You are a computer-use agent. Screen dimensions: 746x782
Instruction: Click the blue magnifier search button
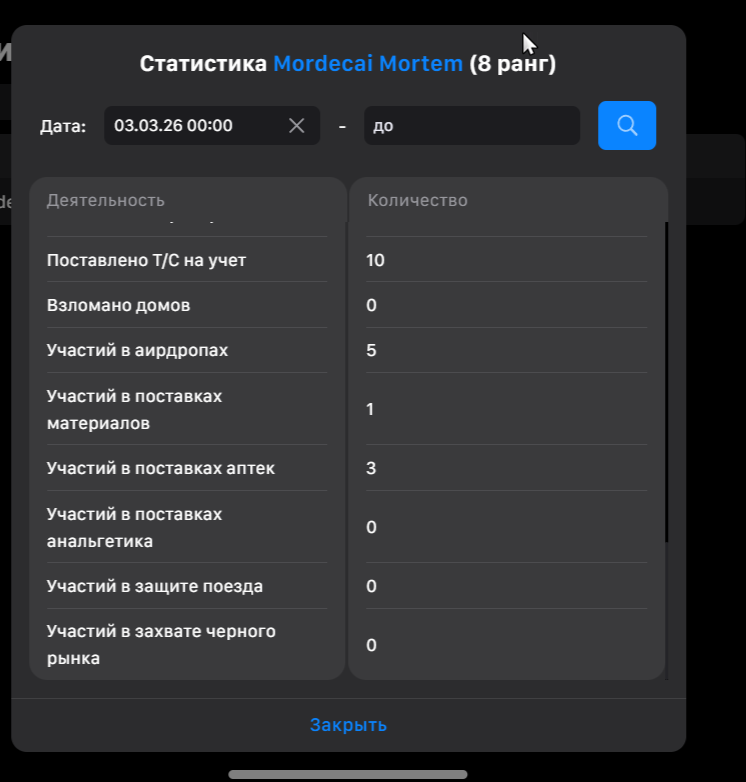pyautogui.click(x=627, y=125)
